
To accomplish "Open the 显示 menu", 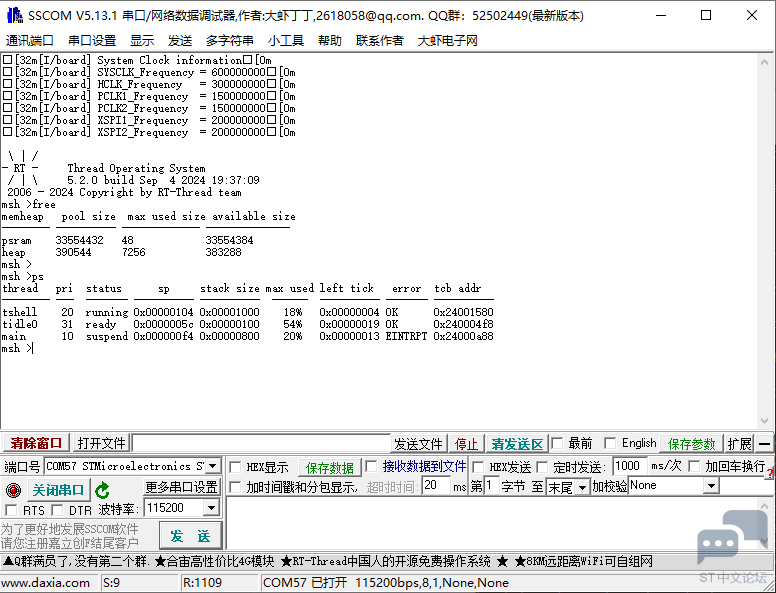I will point(142,41).
